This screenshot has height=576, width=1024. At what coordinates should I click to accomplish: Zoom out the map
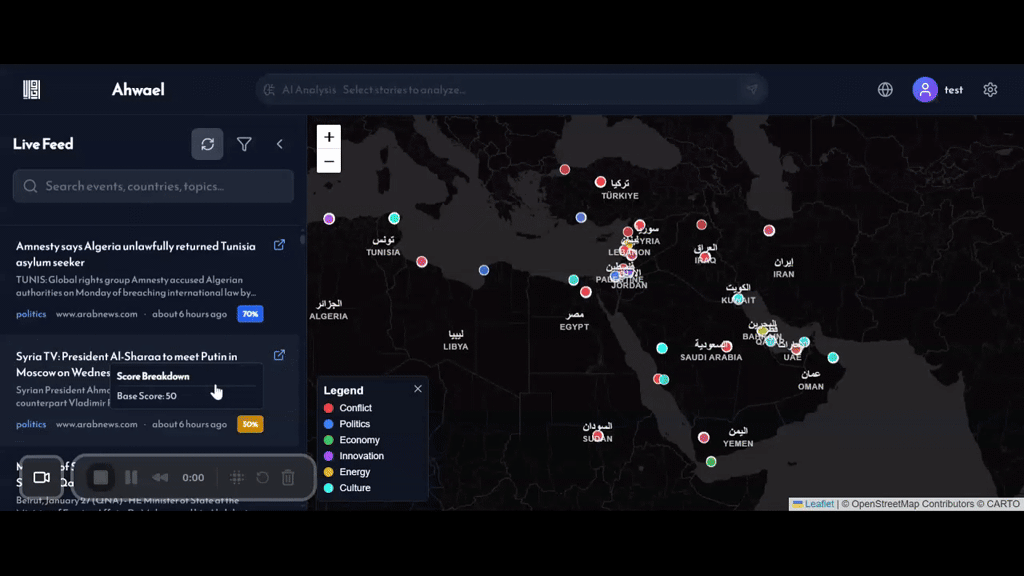[x=328, y=161]
